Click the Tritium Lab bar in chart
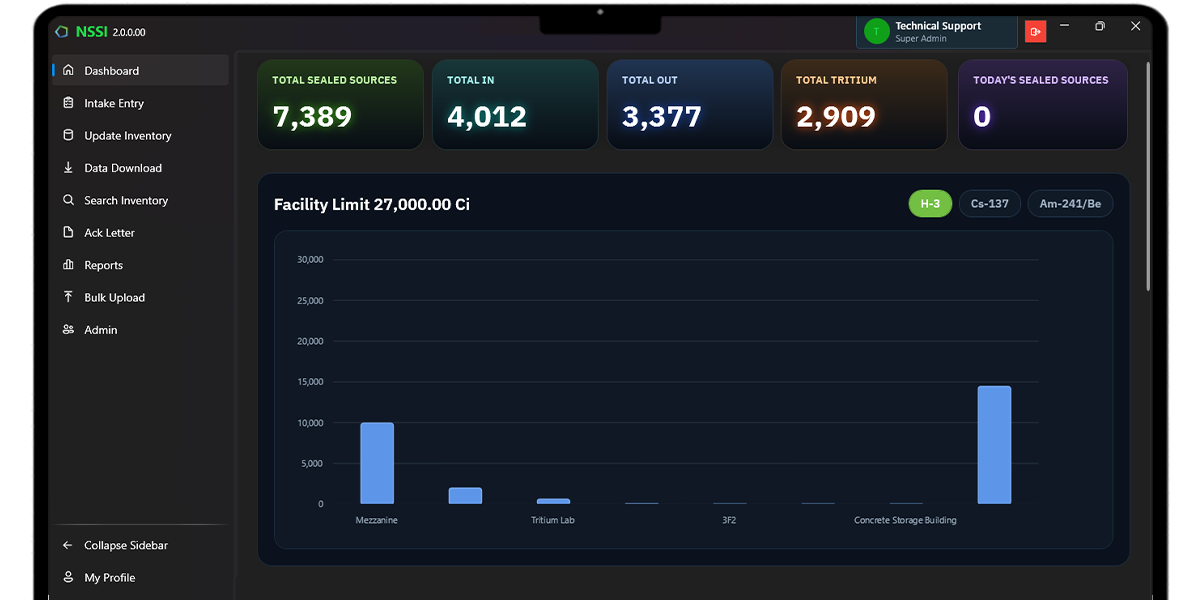This screenshot has width=1200, height=600. coord(553,501)
